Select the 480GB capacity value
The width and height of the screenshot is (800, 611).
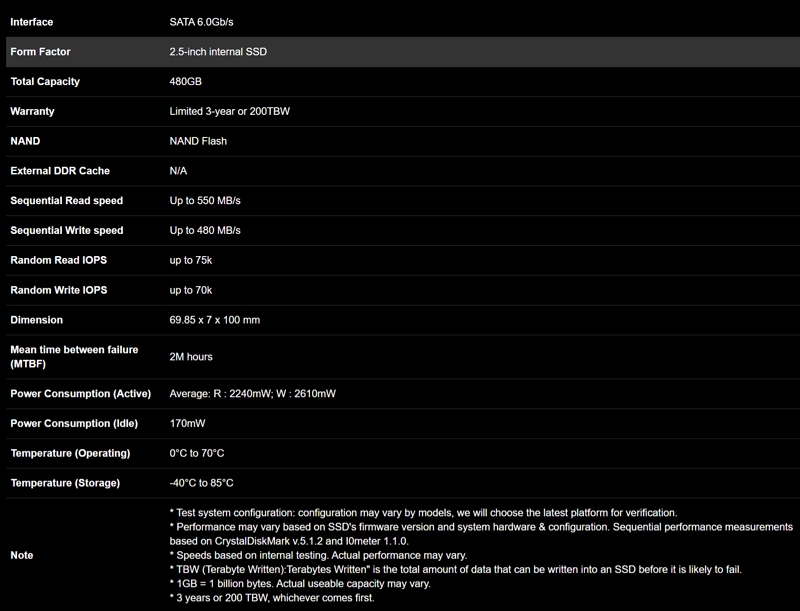click(186, 82)
